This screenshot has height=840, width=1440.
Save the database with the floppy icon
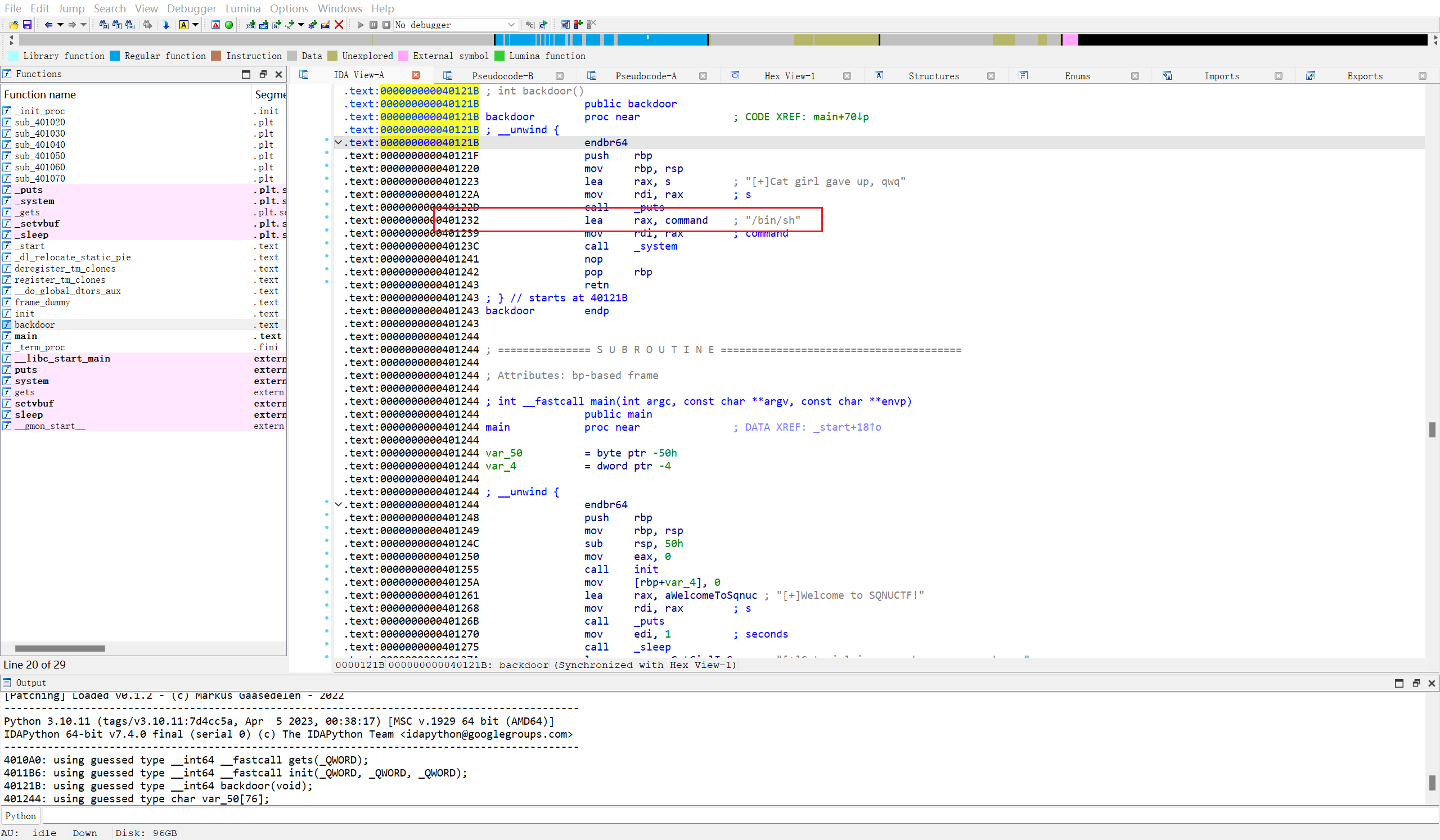point(27,25)
